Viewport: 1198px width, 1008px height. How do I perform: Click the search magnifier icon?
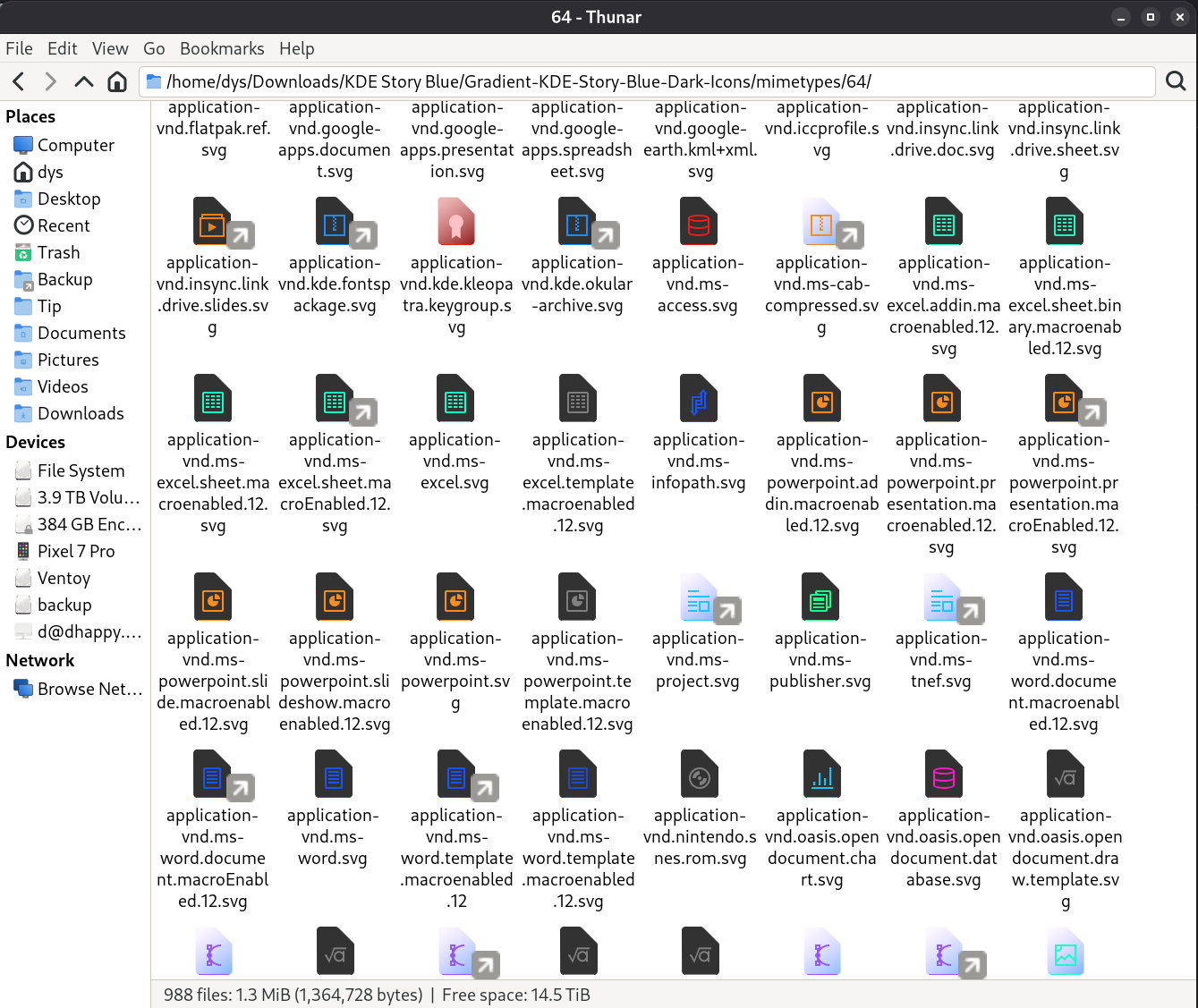pyautogui.click(x=1176, y=80)
